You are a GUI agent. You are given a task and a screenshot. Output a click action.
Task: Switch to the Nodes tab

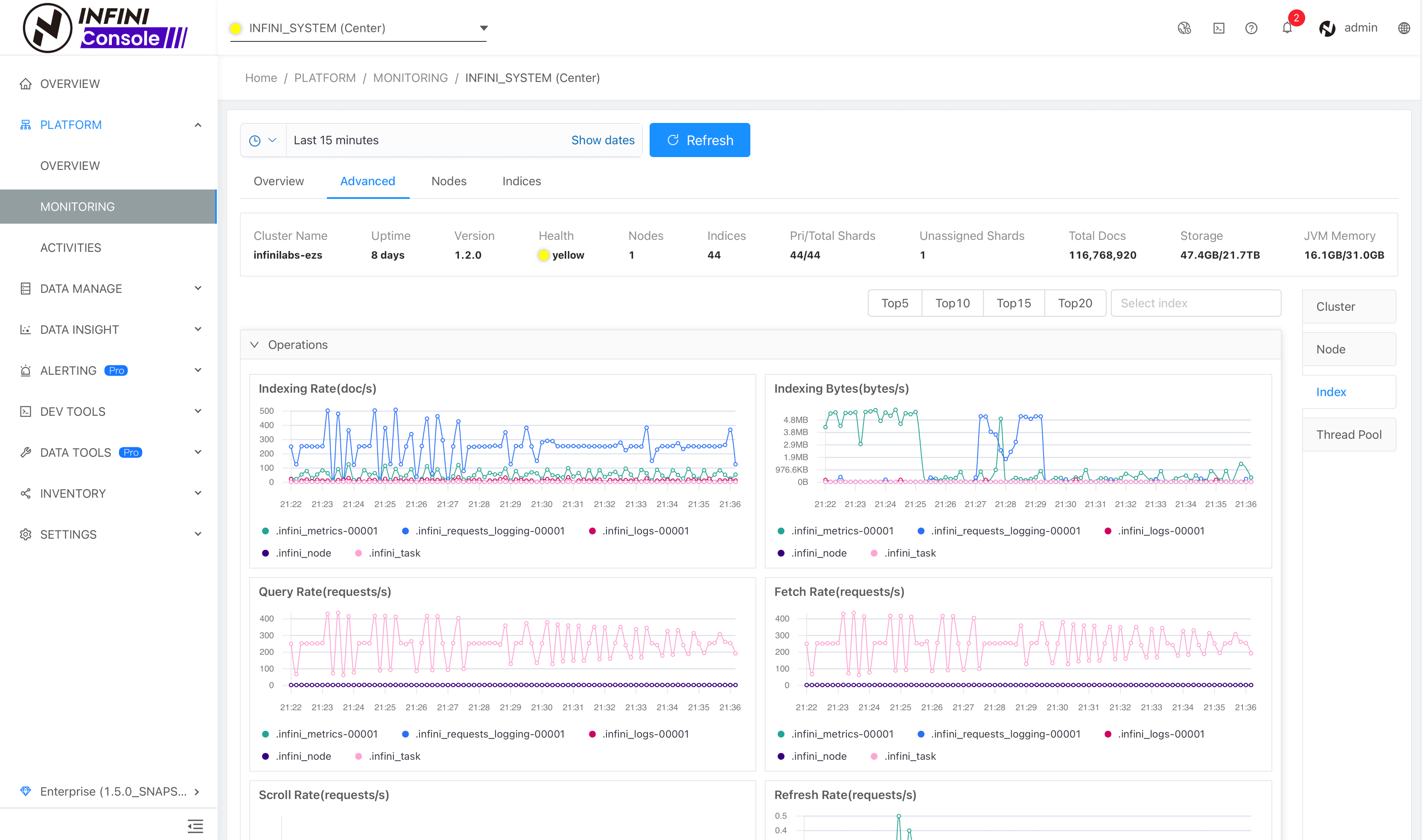[x=449, y=181]
